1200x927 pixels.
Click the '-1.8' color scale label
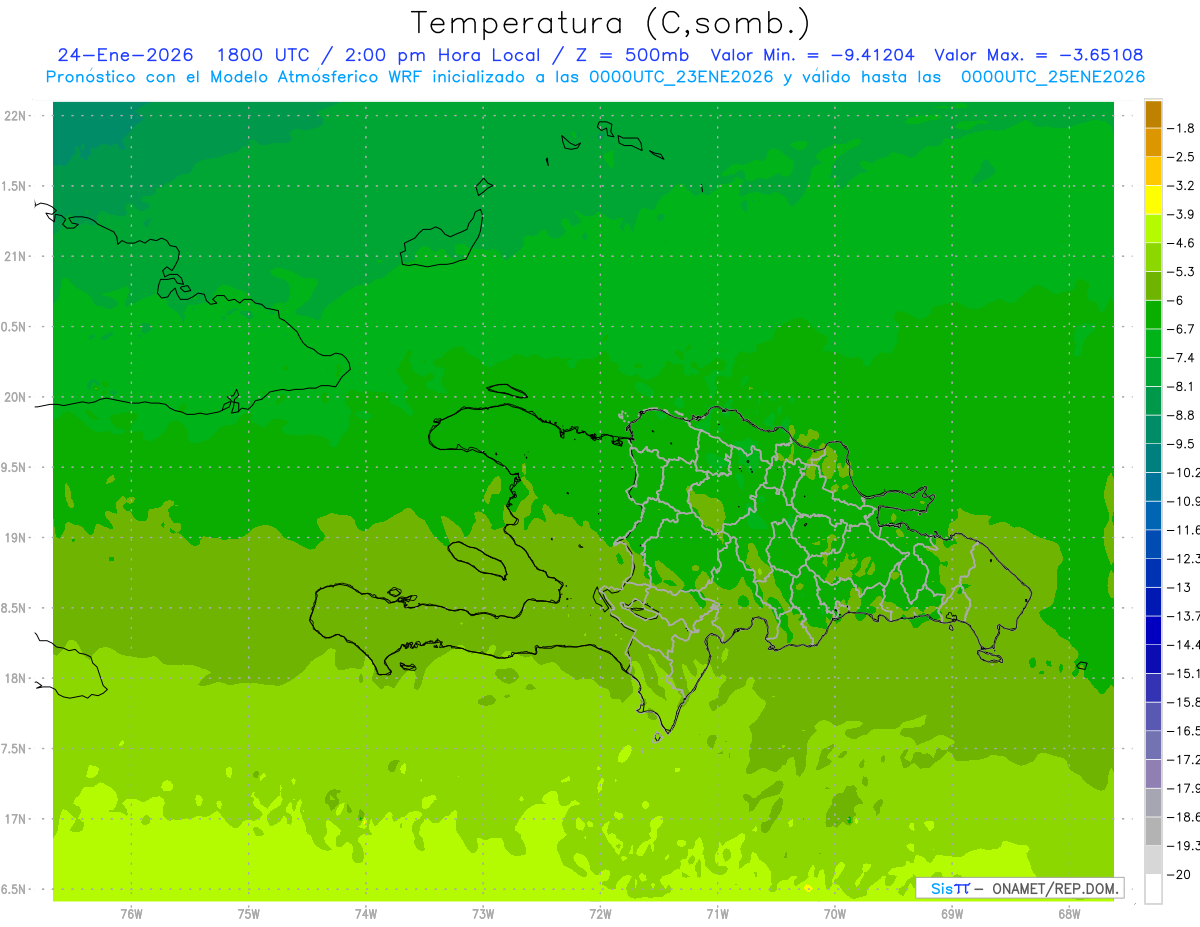[x=1181, y=128]
